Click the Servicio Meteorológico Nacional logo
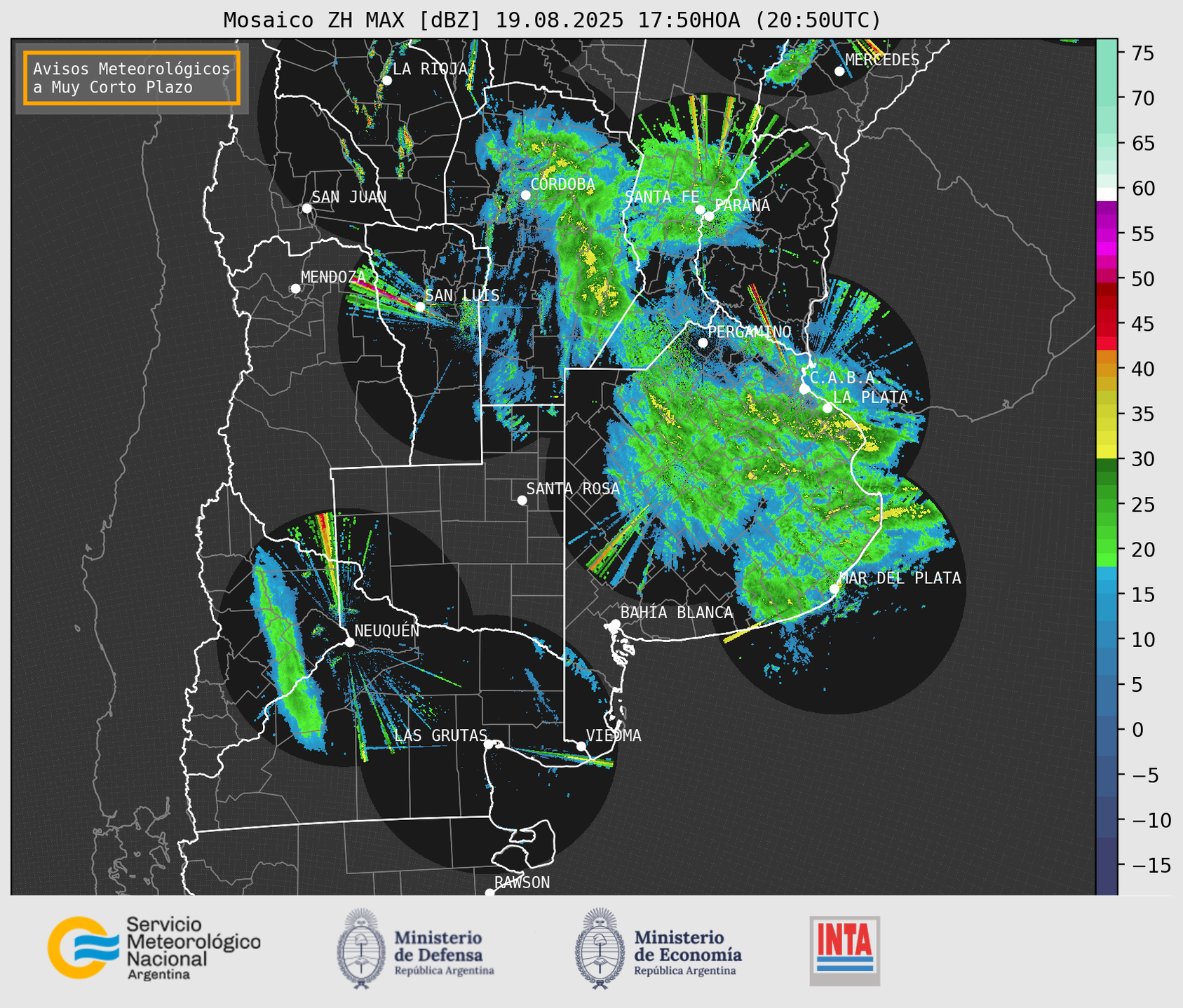1183x1008 pixels. (x=154, y=948)
